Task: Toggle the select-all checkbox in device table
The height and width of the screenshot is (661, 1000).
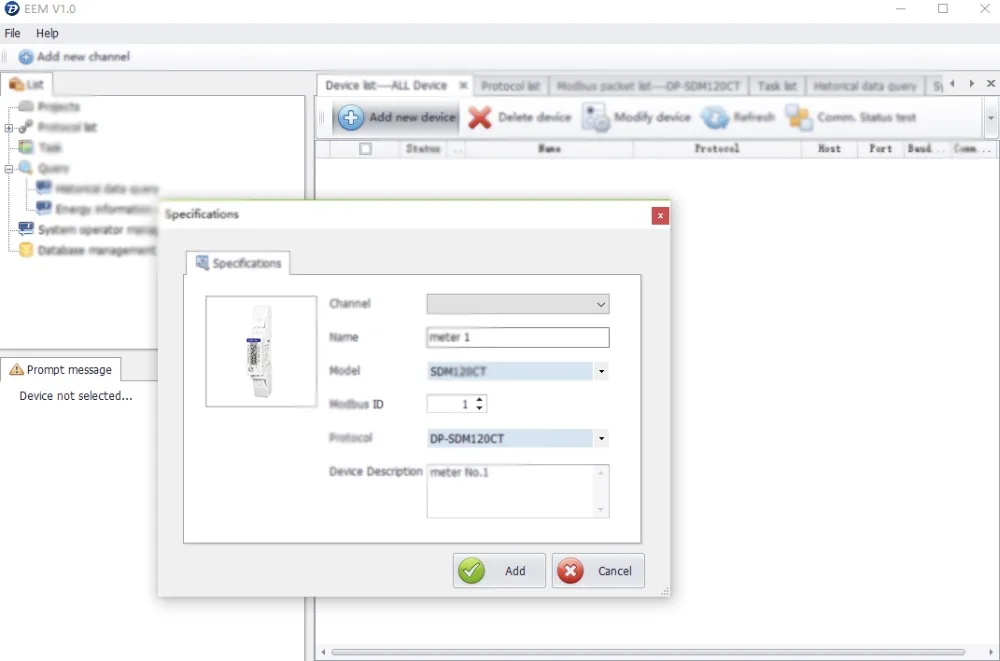Action: [365, 149]
